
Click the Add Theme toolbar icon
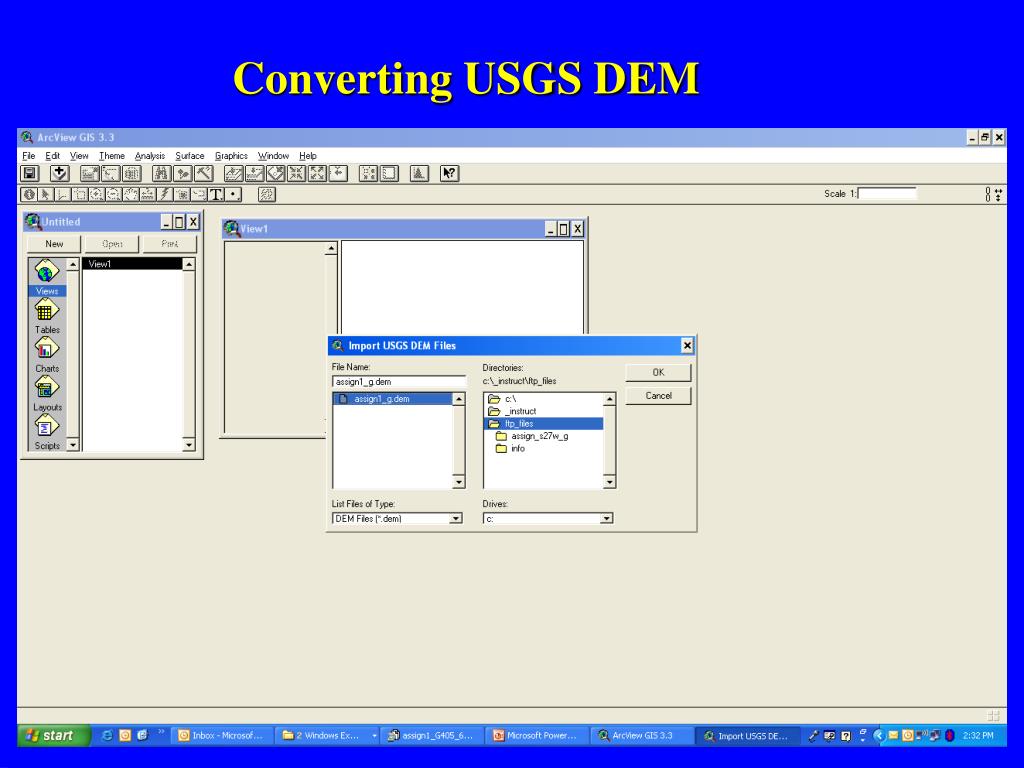click(59, 174)
